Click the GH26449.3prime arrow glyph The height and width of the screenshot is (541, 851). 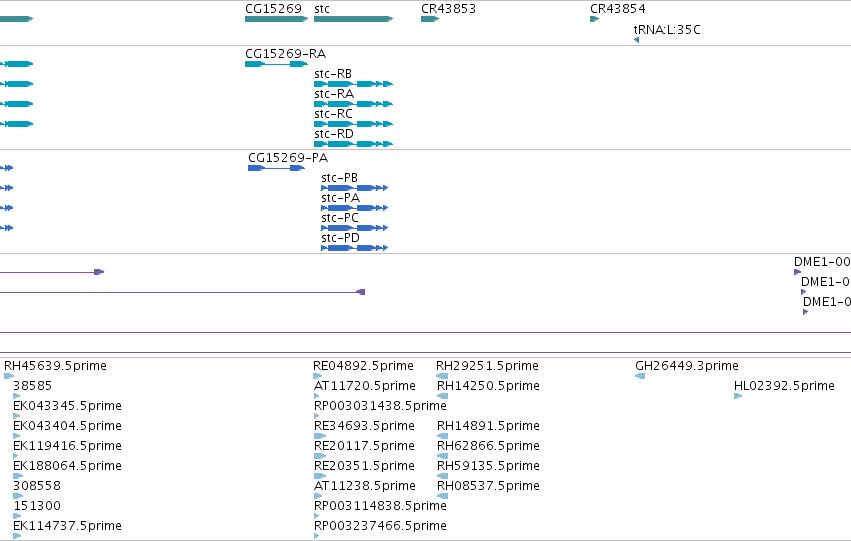point(640,376)
